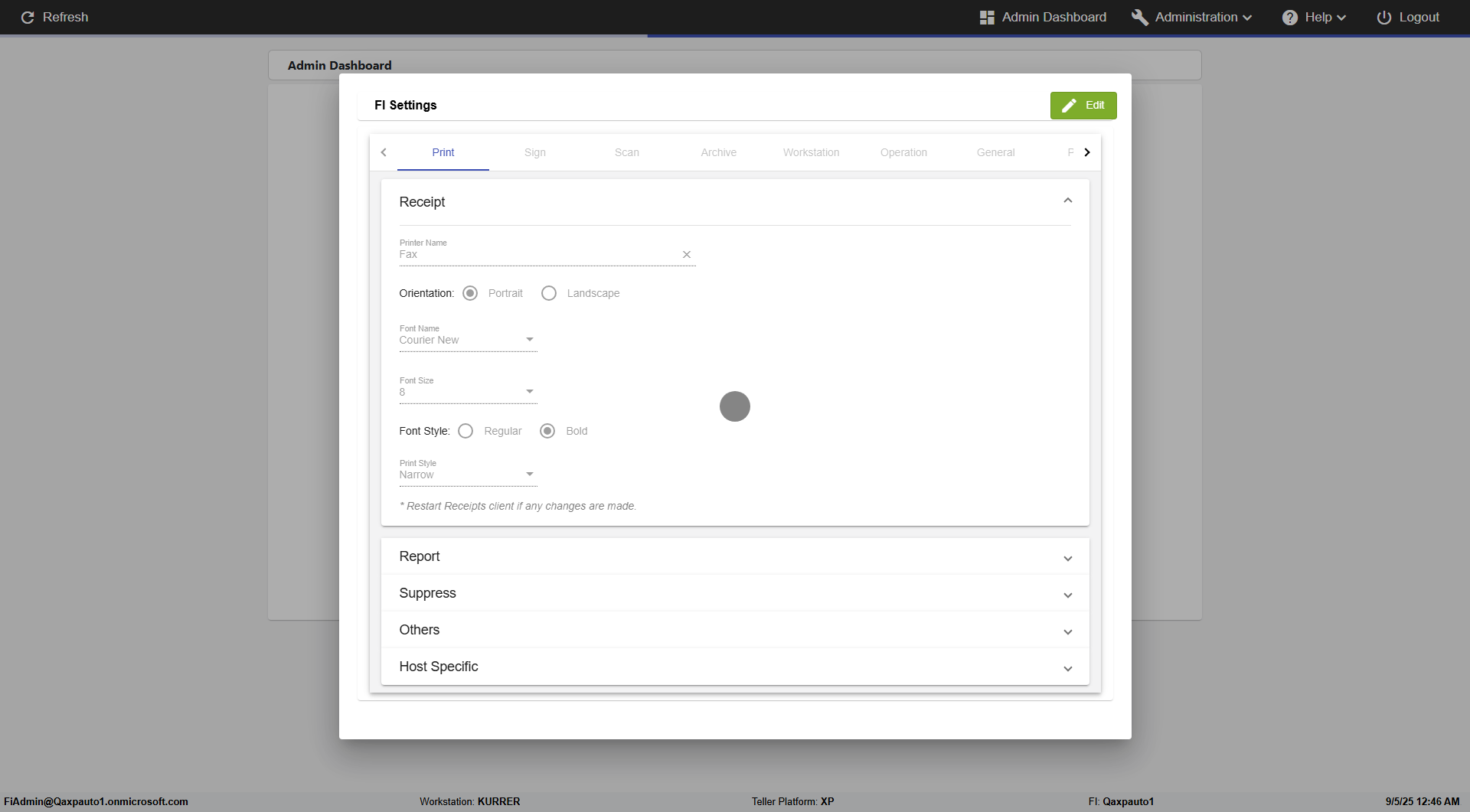1470x812 pixels.
Task: Open the Font Name dropdown
Action: pos(468,340)
